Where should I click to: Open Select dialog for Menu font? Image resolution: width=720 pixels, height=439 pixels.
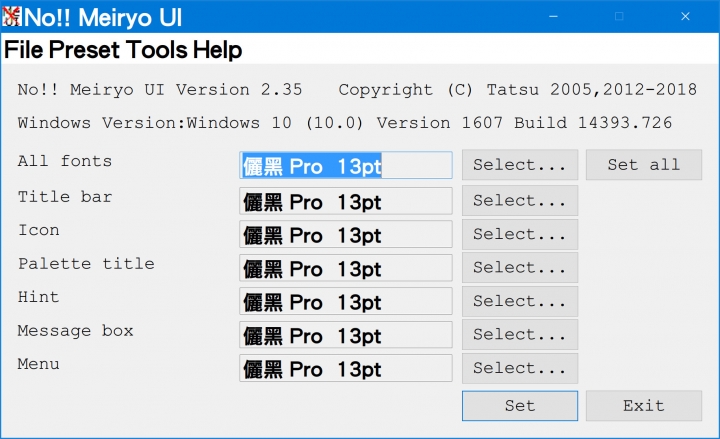[520, 368]
